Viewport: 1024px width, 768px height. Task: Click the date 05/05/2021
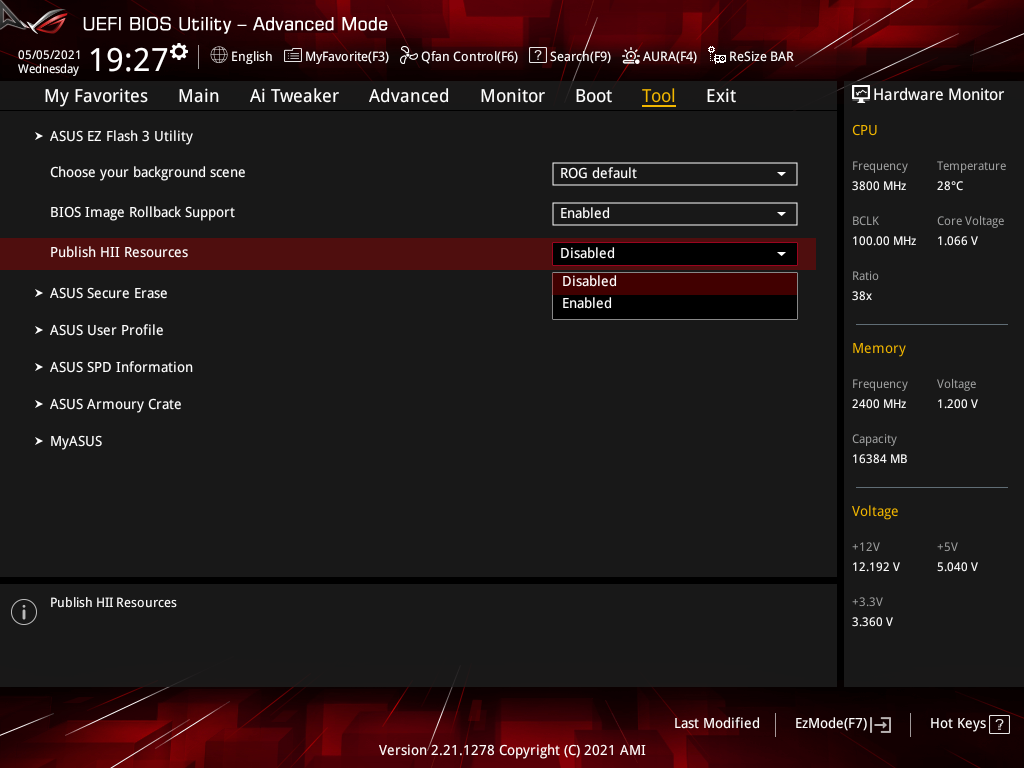[x=49, y=54]
